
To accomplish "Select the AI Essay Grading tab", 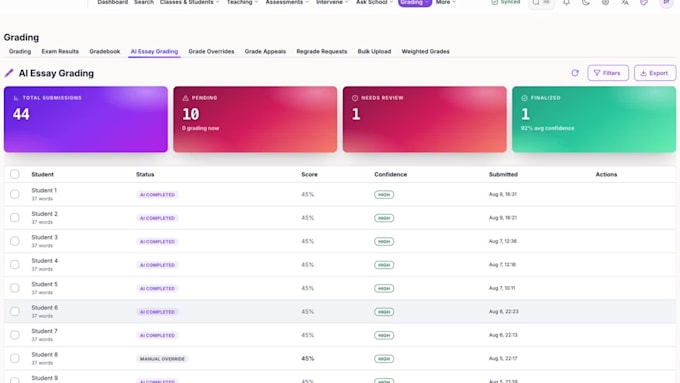I will (154, 51).
